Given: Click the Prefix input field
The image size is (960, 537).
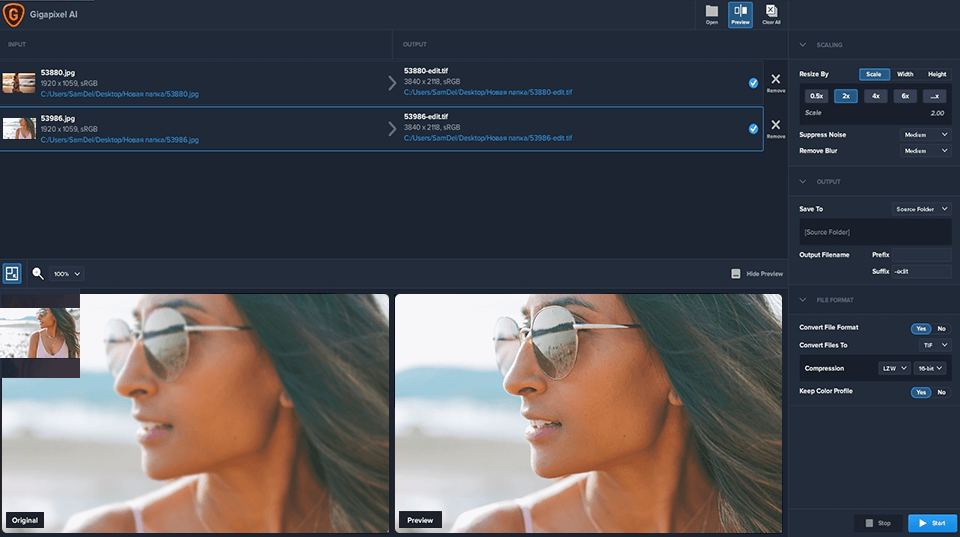Looking at the screenshot, I should click(922, 255).
